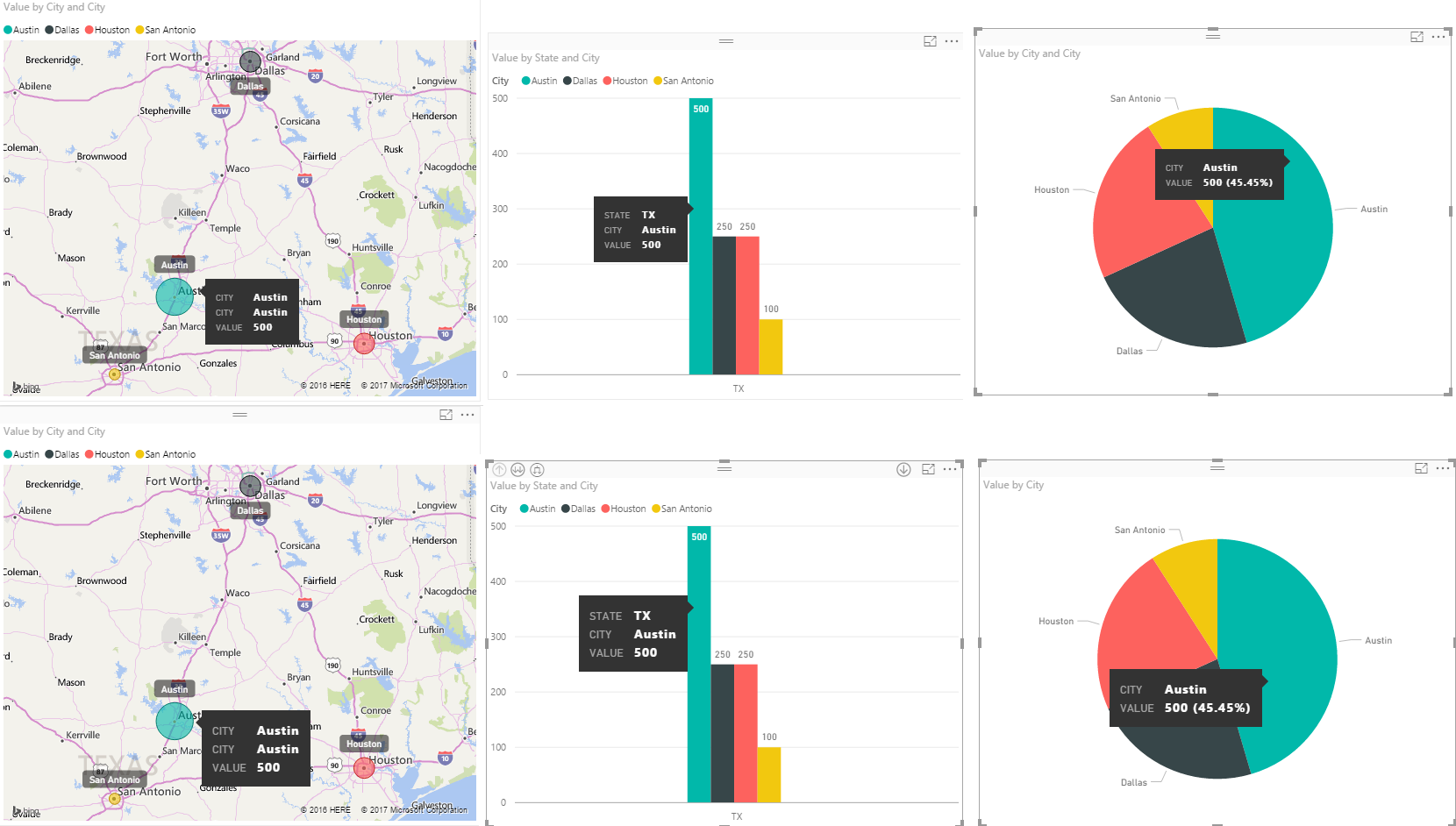Click drag grip handle above upper bar chart
This screenshot has height=826, width=1456.
pyautogui.click(x=726, y=41)
